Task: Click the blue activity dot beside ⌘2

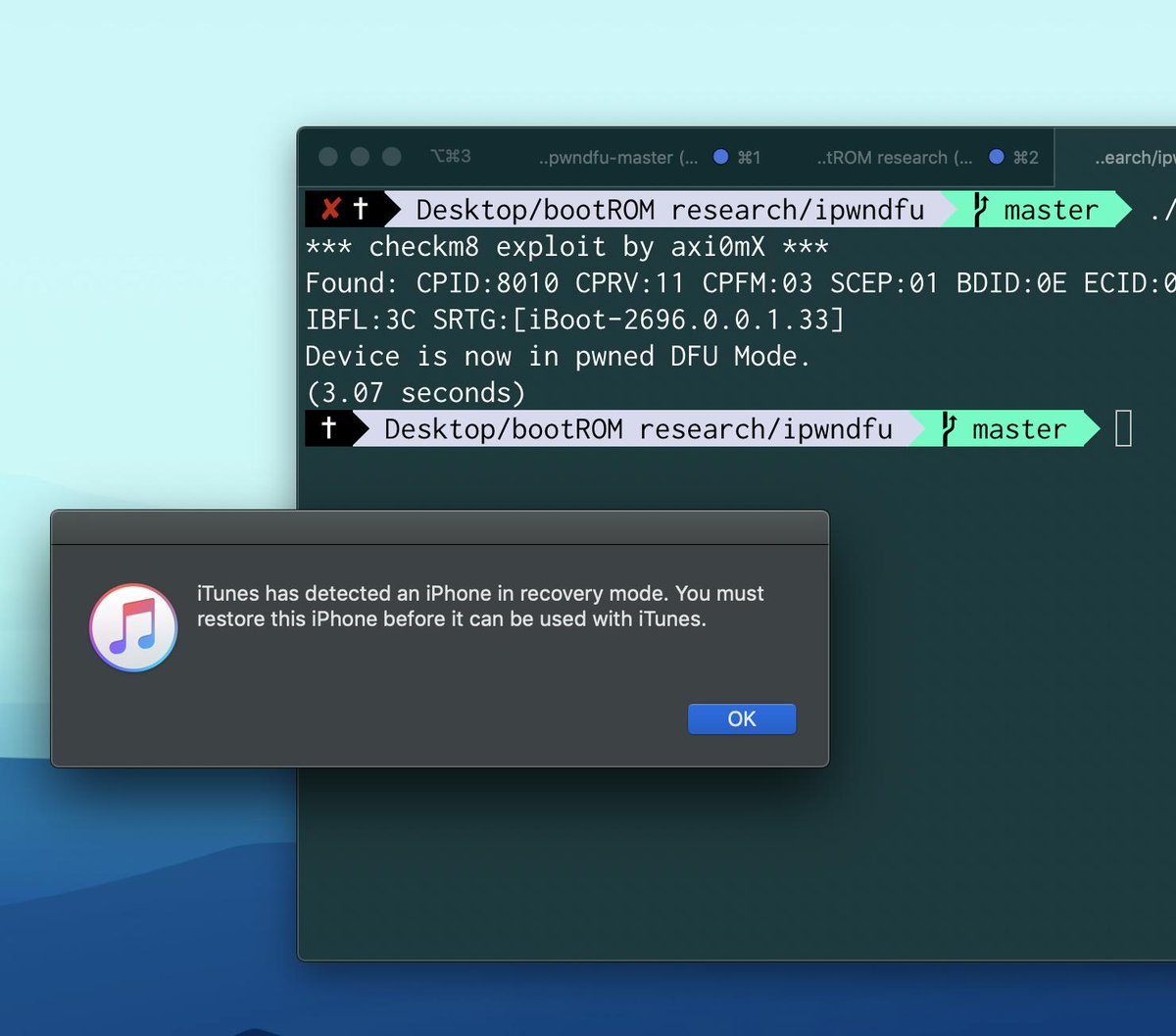Action: point(997,157)
